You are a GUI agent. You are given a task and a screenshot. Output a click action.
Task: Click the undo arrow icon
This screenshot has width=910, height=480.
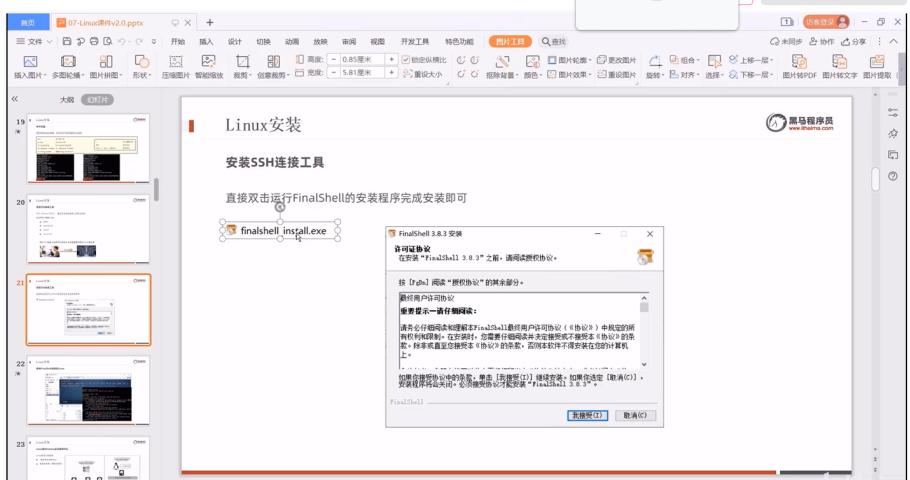(x=121, y=41)
